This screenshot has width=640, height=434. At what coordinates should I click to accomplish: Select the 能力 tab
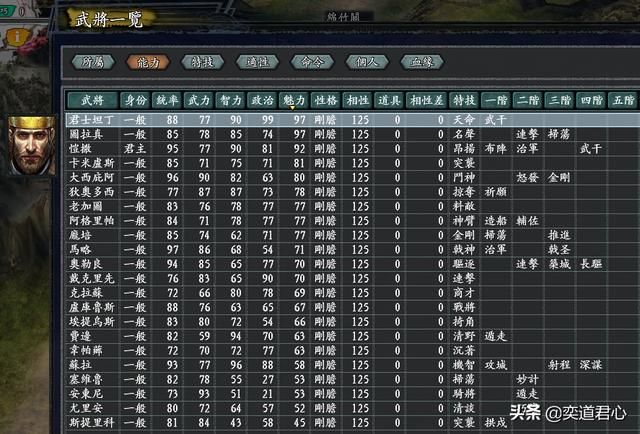148,62
